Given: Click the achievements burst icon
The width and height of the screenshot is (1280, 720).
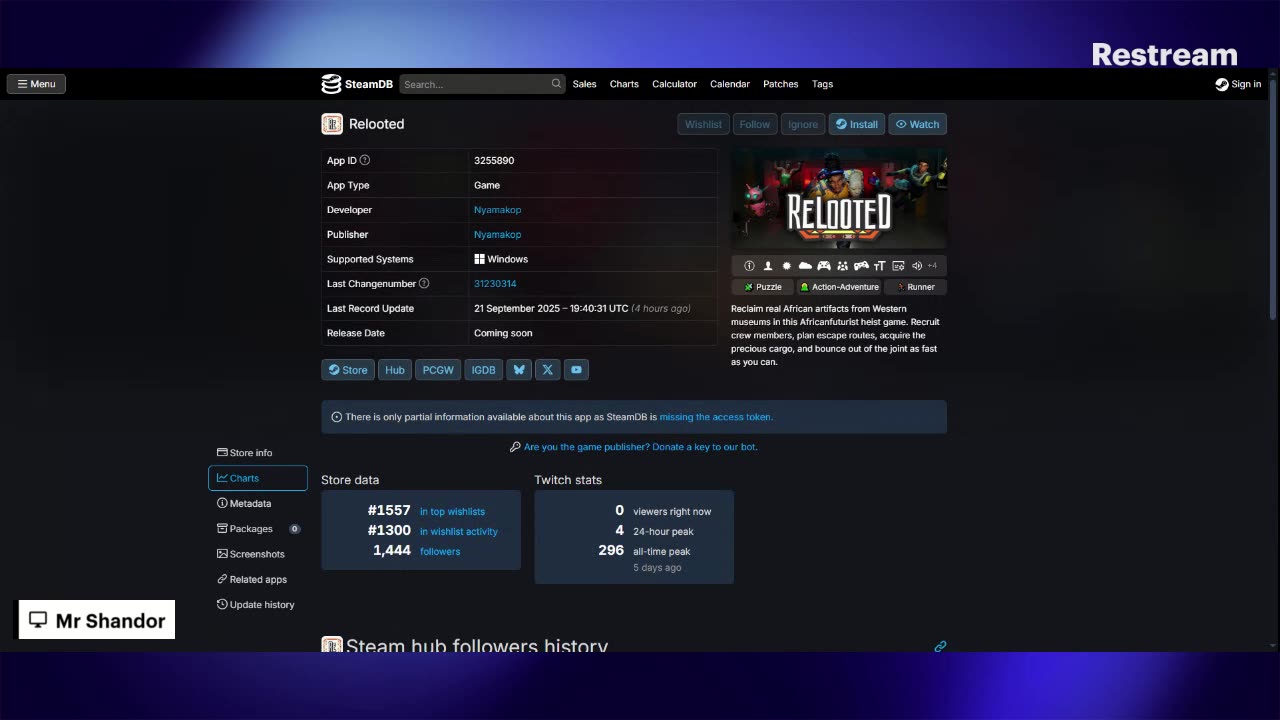Looking at the screenshot, I should pyautogui.click(x=787, y=266).
